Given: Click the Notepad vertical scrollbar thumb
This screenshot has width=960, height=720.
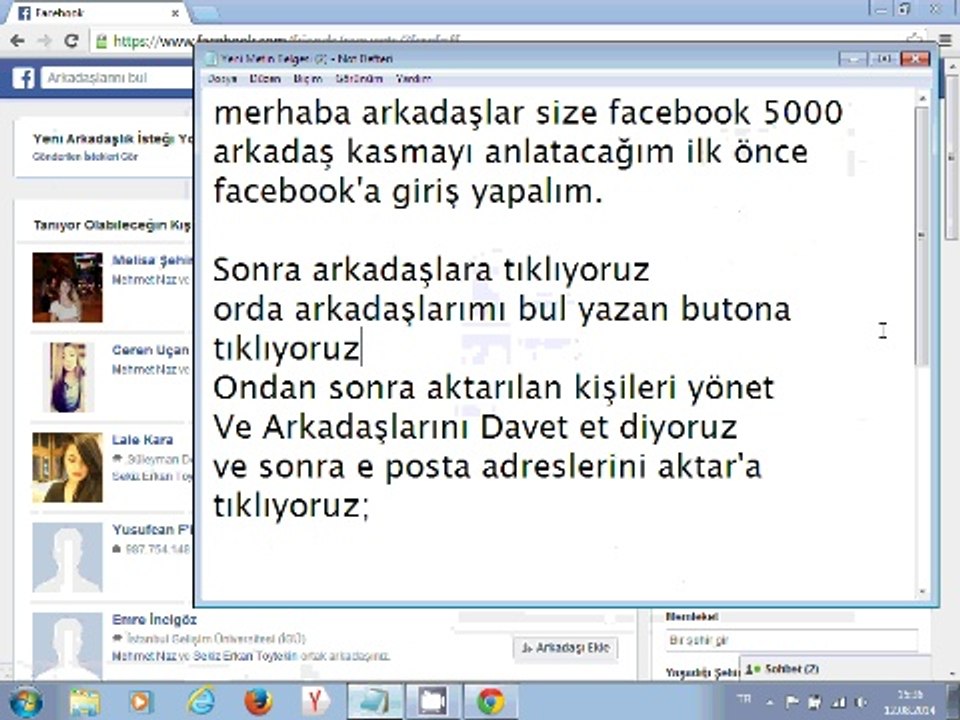Looking at the screenshot, I should click(922, 236).
